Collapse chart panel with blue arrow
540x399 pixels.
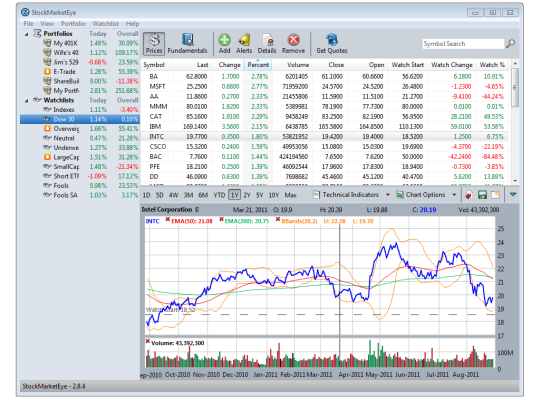[x=513, y=195]
